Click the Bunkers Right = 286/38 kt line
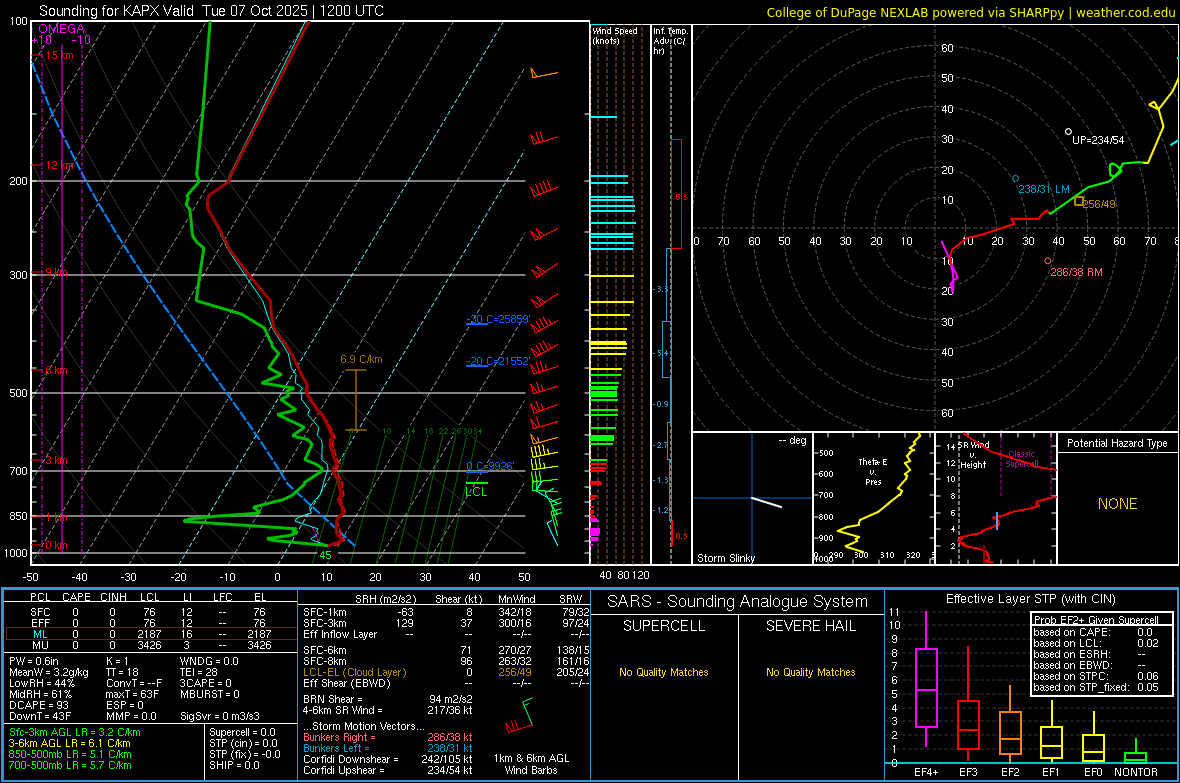The width and height of the screenshot is (1180, 783). coord(388,738)
